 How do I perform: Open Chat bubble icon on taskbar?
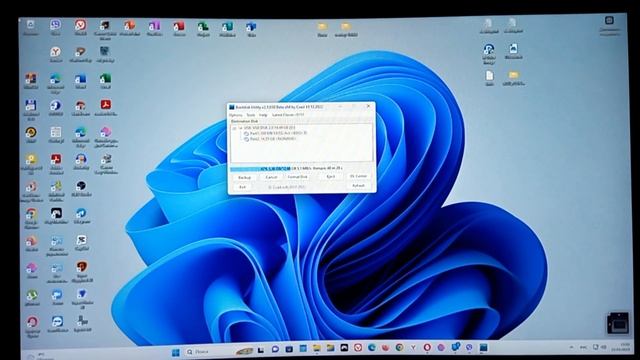point(275,349)
